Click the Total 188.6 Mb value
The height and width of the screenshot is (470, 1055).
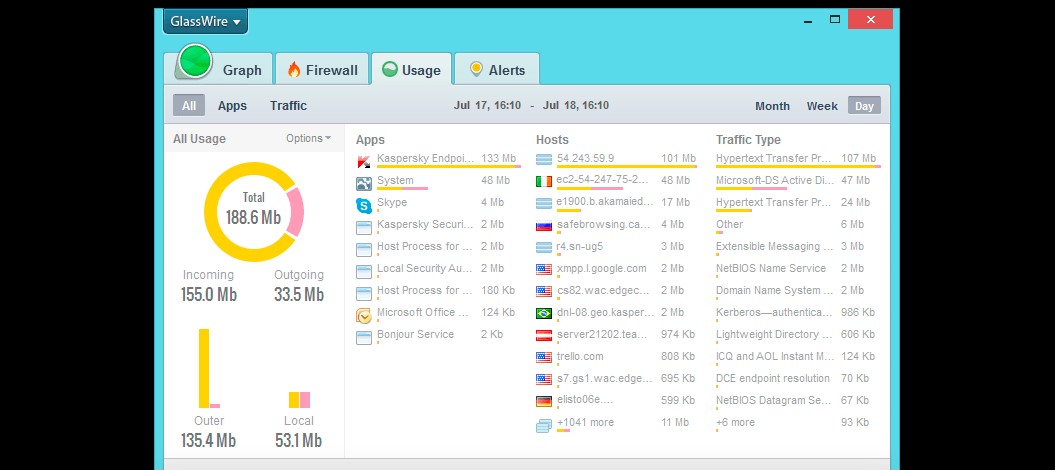coord(253,218)
